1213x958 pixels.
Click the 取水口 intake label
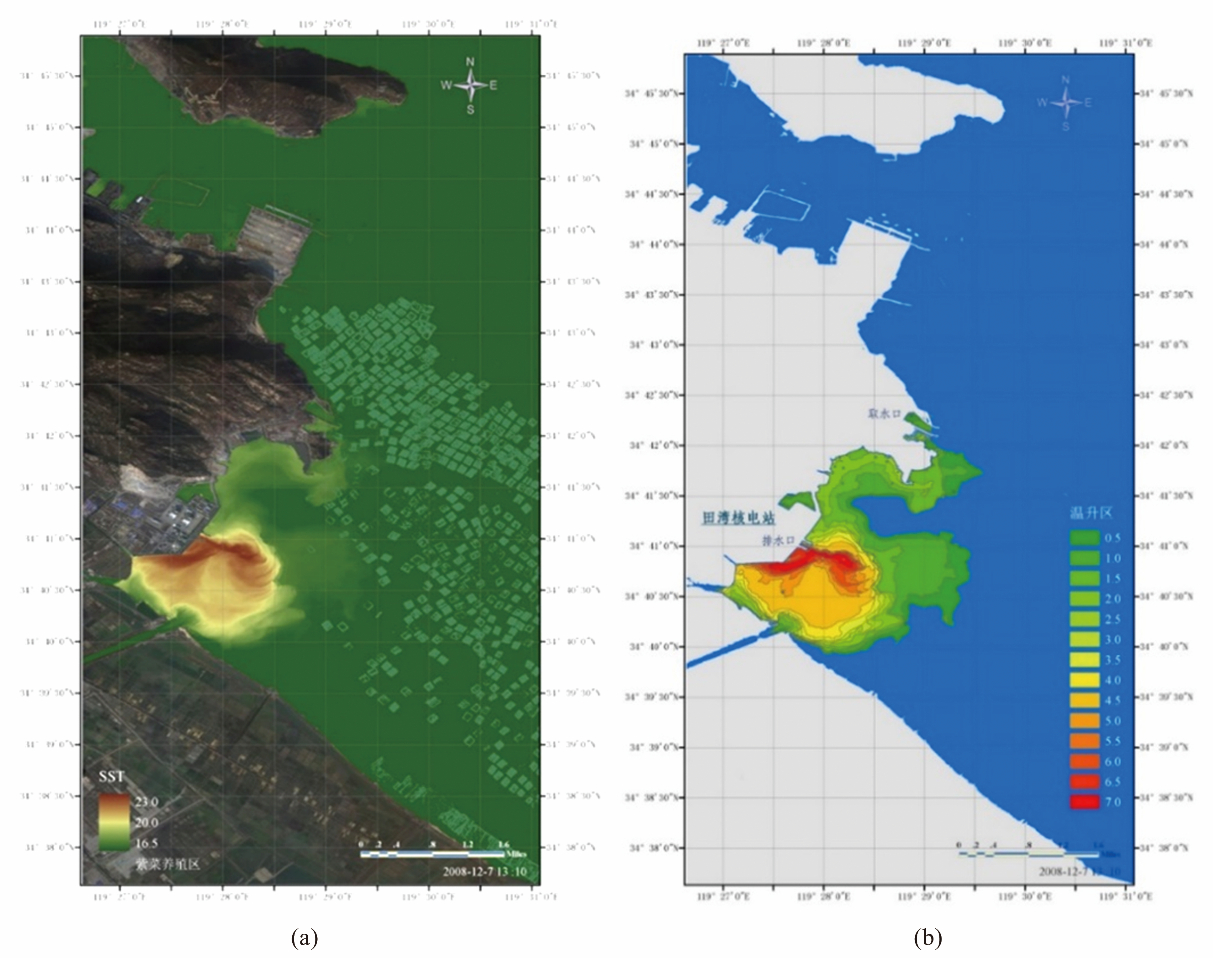click(x=885, y=412)
